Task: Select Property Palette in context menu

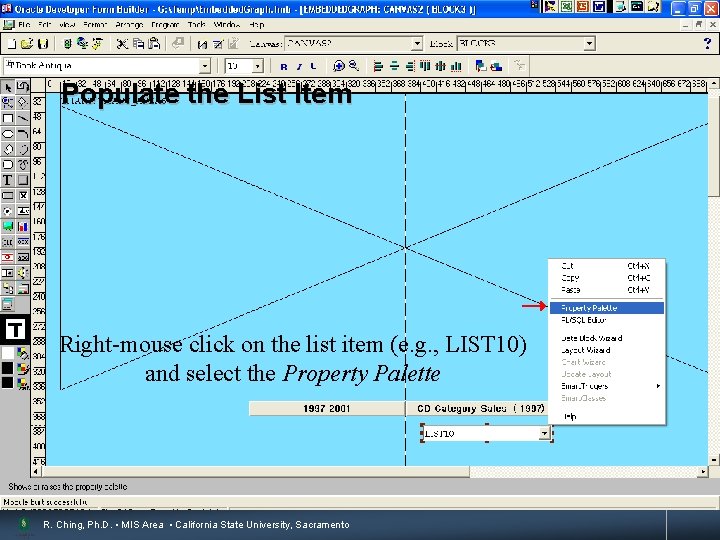Action: pyautogui.click(x=607, y=308)
